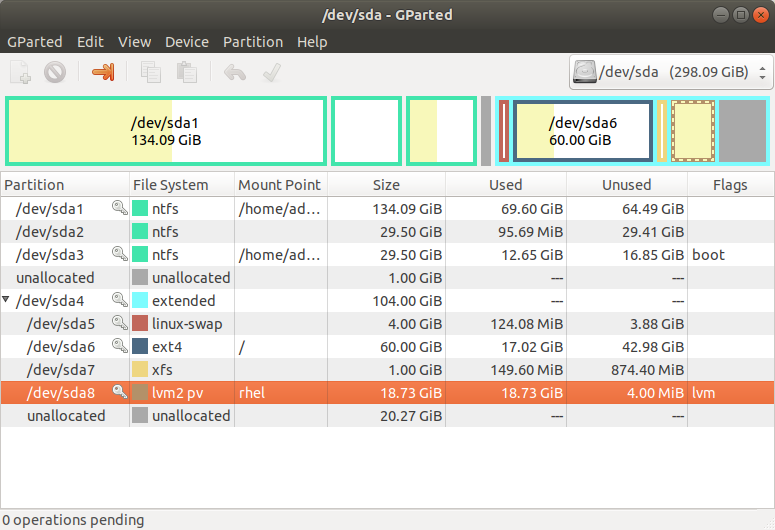This screenshot has width=775, height=530.
Task: Open the View menu
Action: coord(134,42)
